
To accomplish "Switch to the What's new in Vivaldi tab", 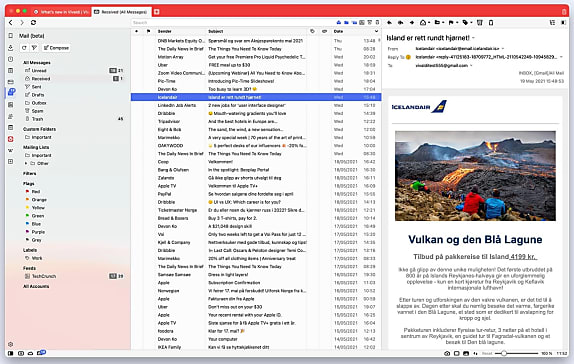I will tap(61, 12).
